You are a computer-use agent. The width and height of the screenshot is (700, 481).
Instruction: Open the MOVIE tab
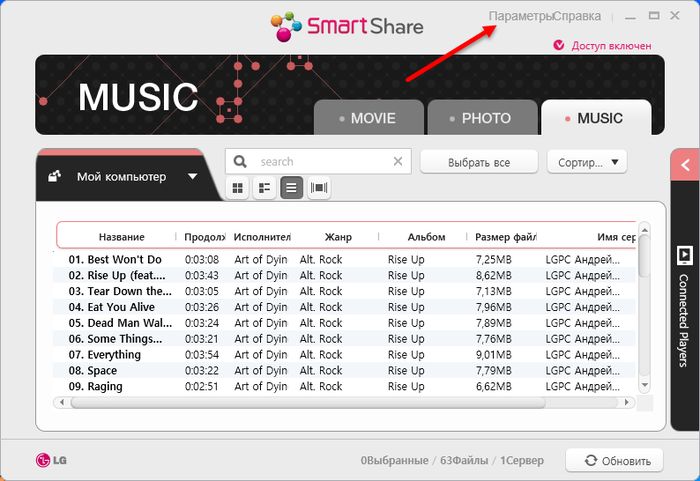point(367,118)
